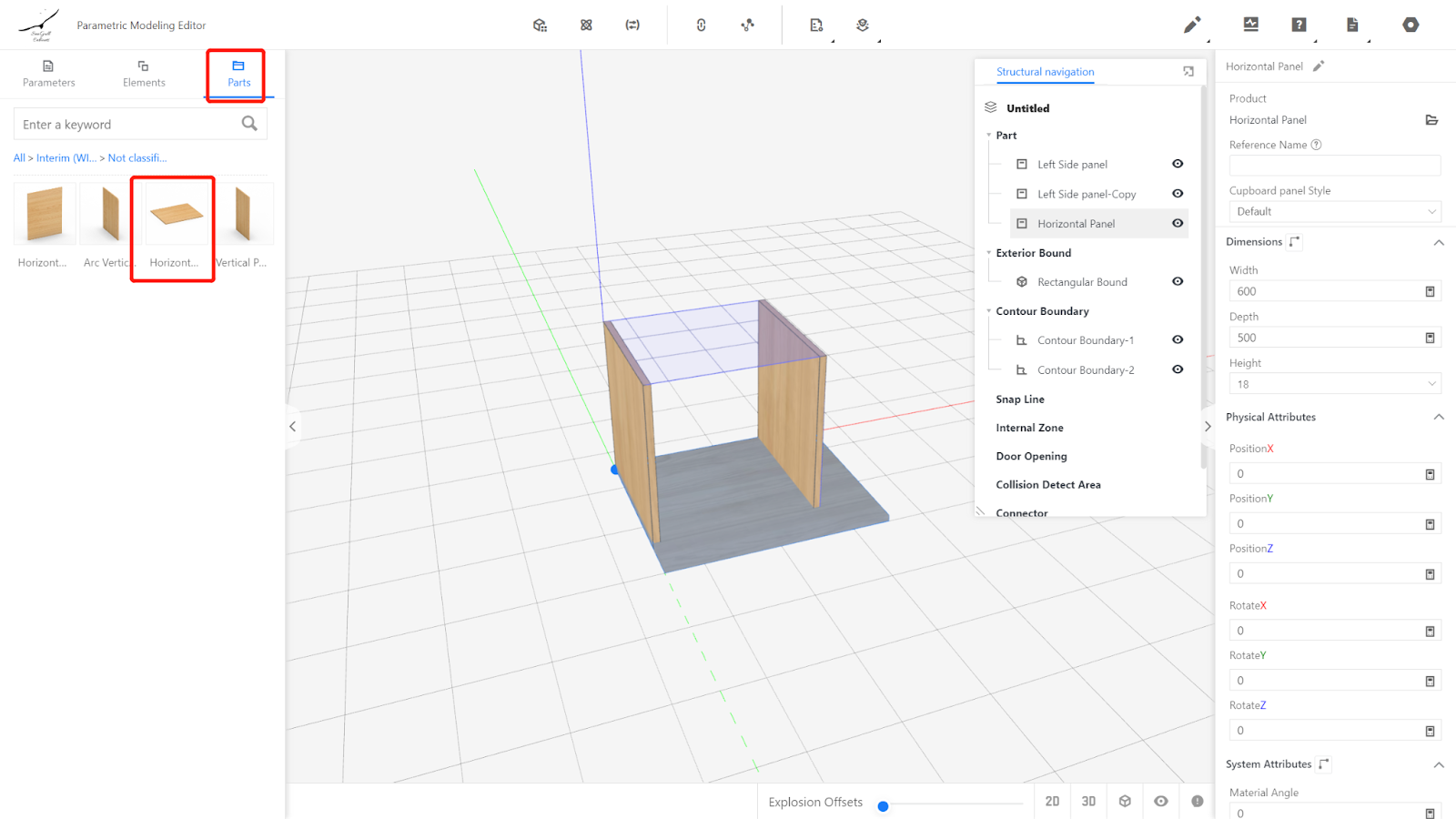Hide the Left Side panel part
Screen dimensions: 1456x819
click(1178, 165)
